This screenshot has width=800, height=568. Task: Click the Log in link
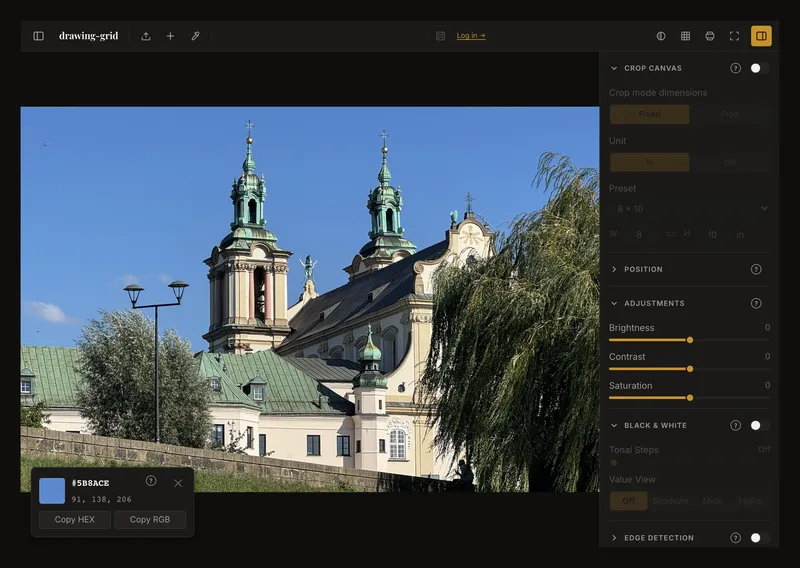(471, 35)
